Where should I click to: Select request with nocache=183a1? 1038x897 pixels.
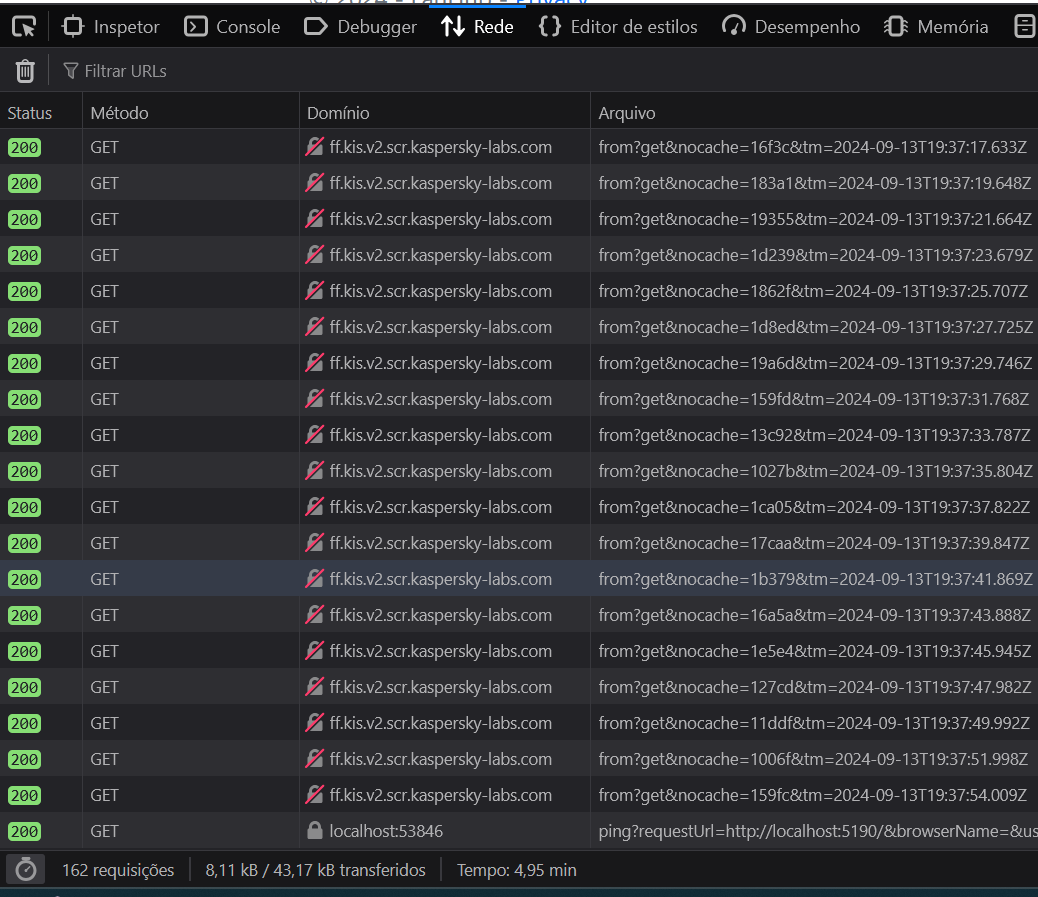[x=519, y=183]
